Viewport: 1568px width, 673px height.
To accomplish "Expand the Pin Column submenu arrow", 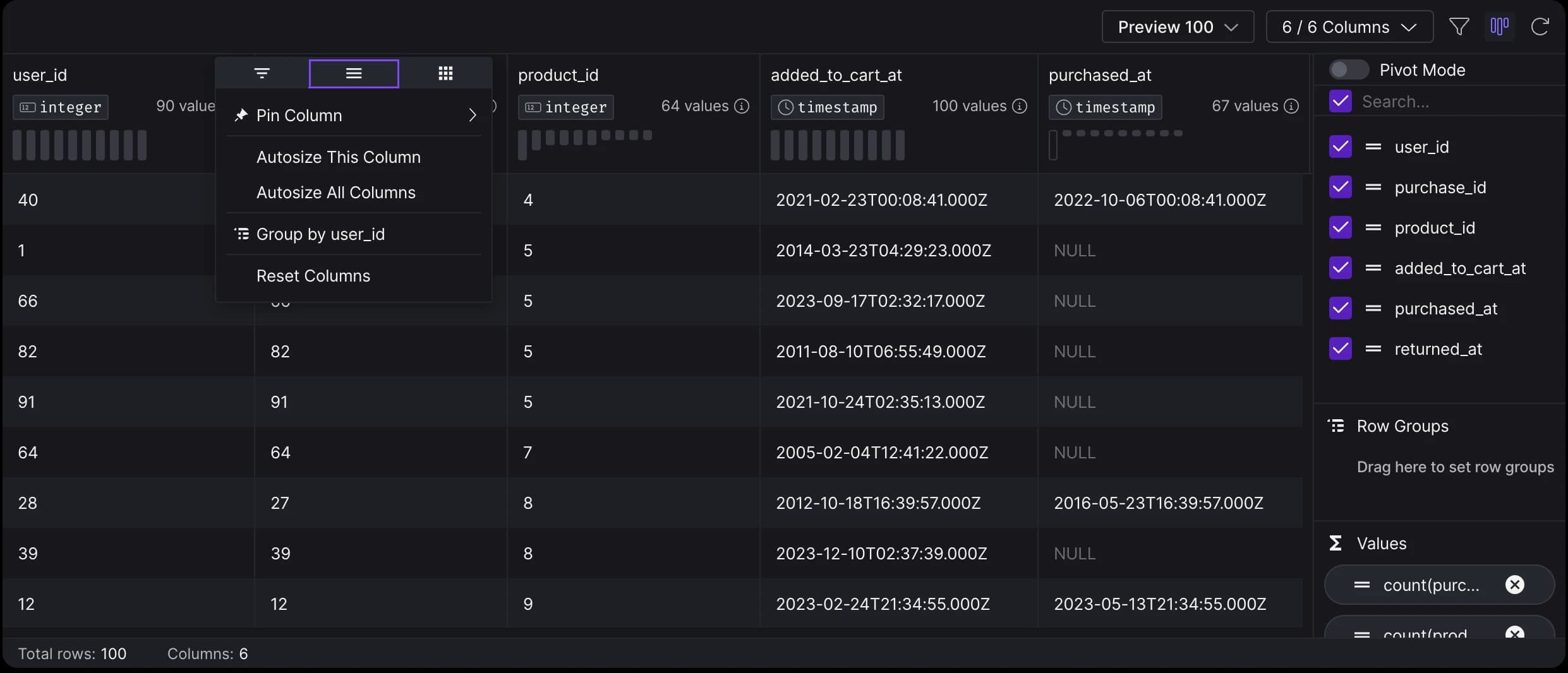I will [472, 115].
